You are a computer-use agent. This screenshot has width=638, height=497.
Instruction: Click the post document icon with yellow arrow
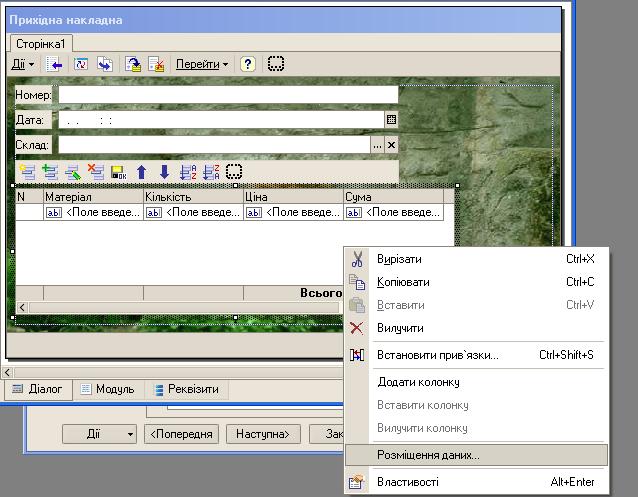coord(133,64)
